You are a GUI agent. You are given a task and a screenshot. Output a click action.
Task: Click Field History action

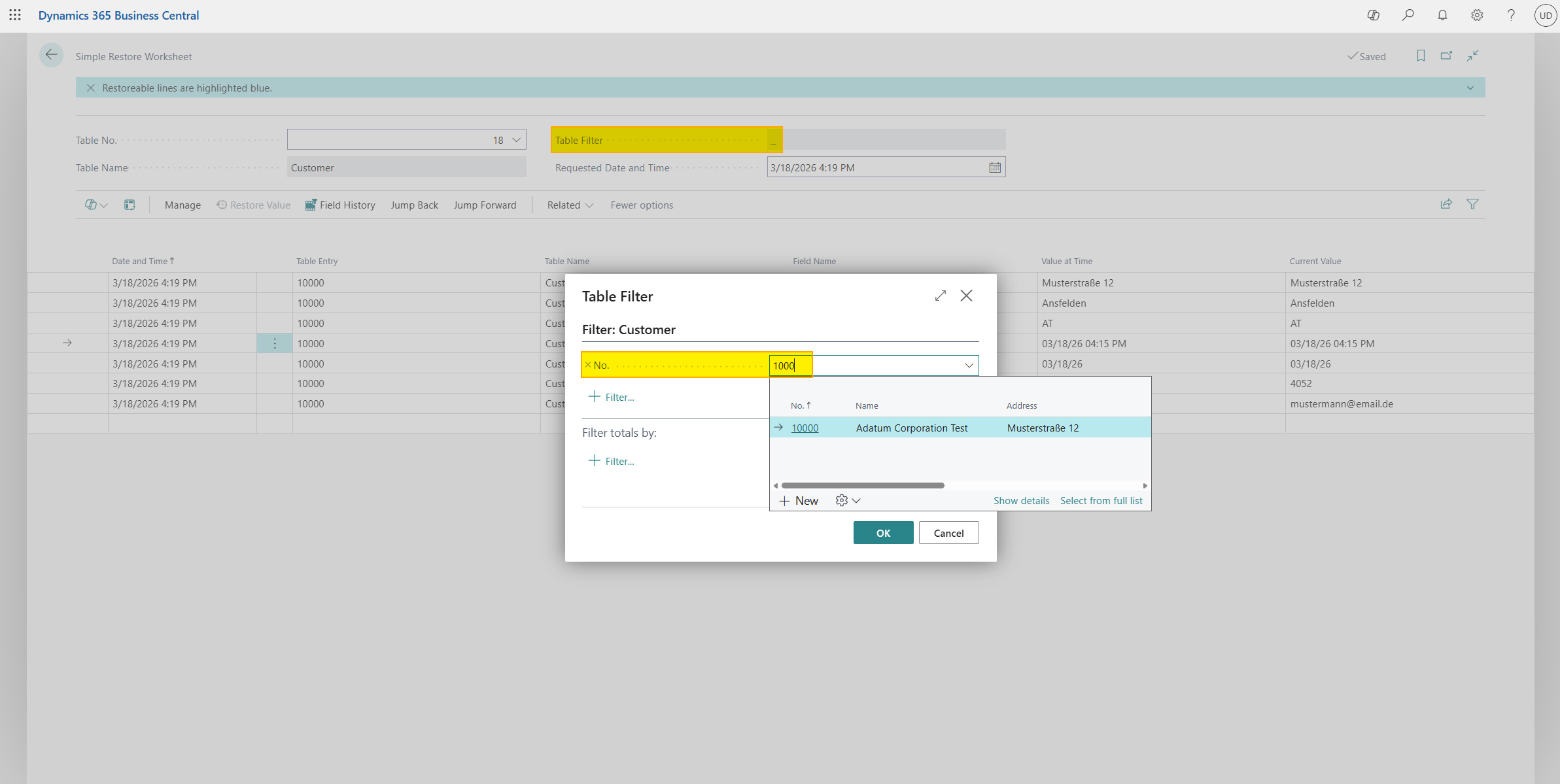tap(340, 205)
